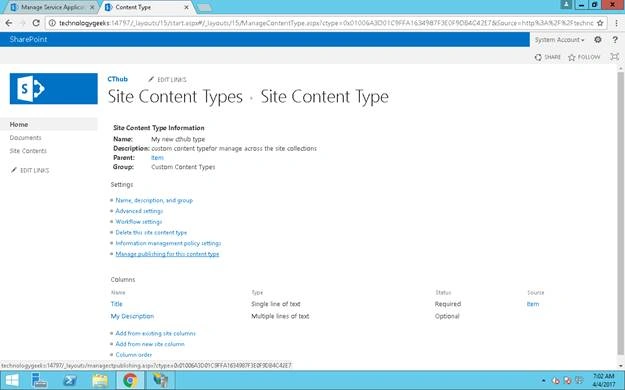Reload the page in browser
625x390 pixels.
tap(36, 23)
